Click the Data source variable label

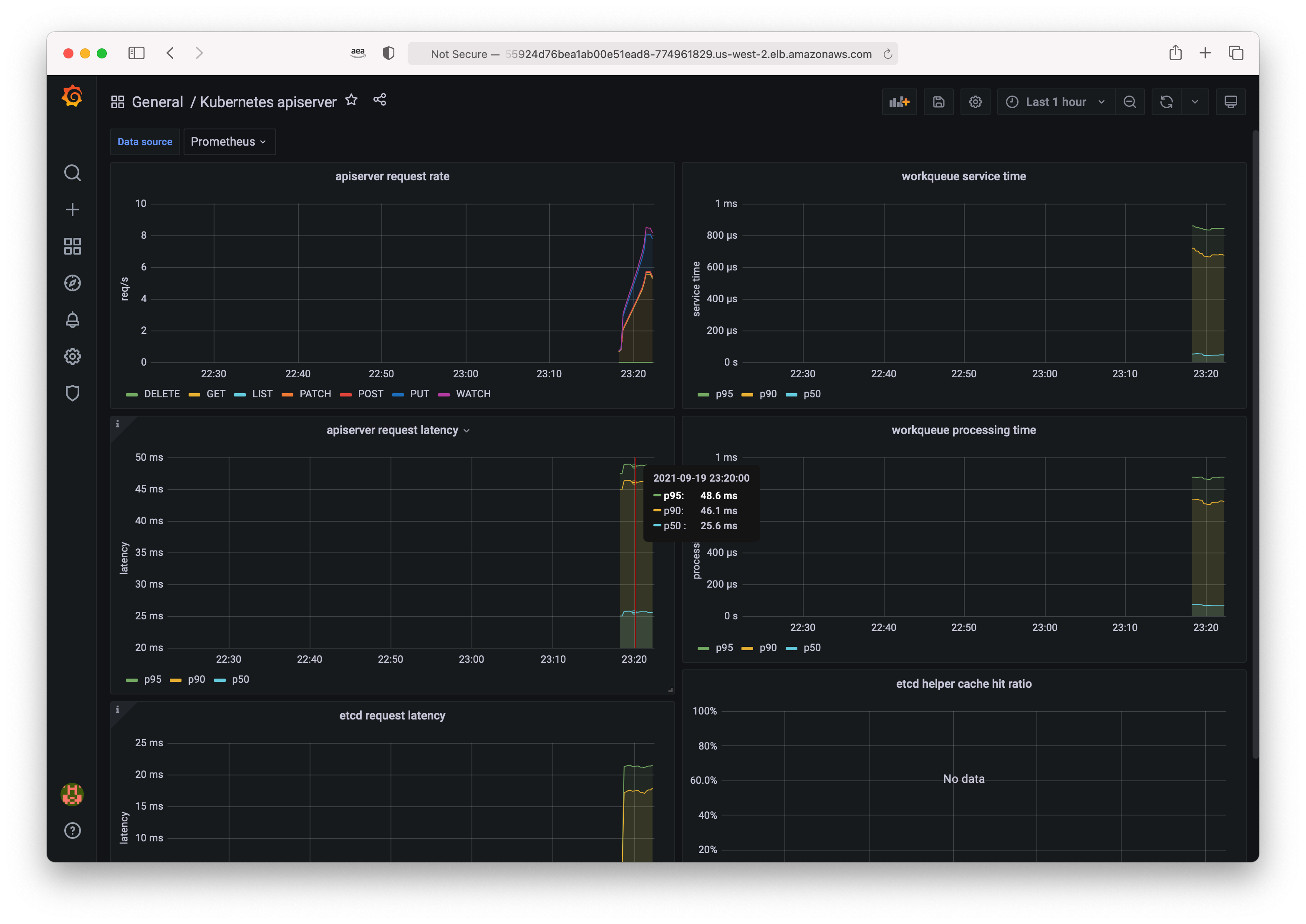145,141
